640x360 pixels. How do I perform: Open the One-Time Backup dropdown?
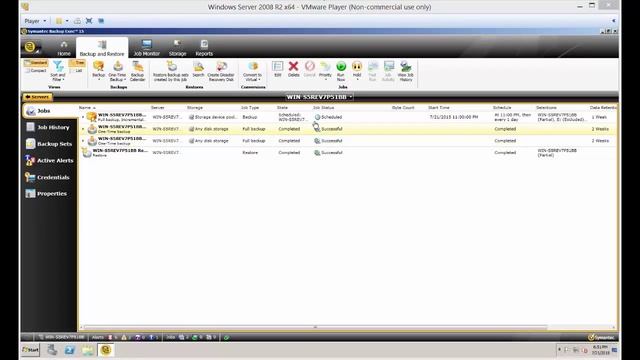(117, 71)
